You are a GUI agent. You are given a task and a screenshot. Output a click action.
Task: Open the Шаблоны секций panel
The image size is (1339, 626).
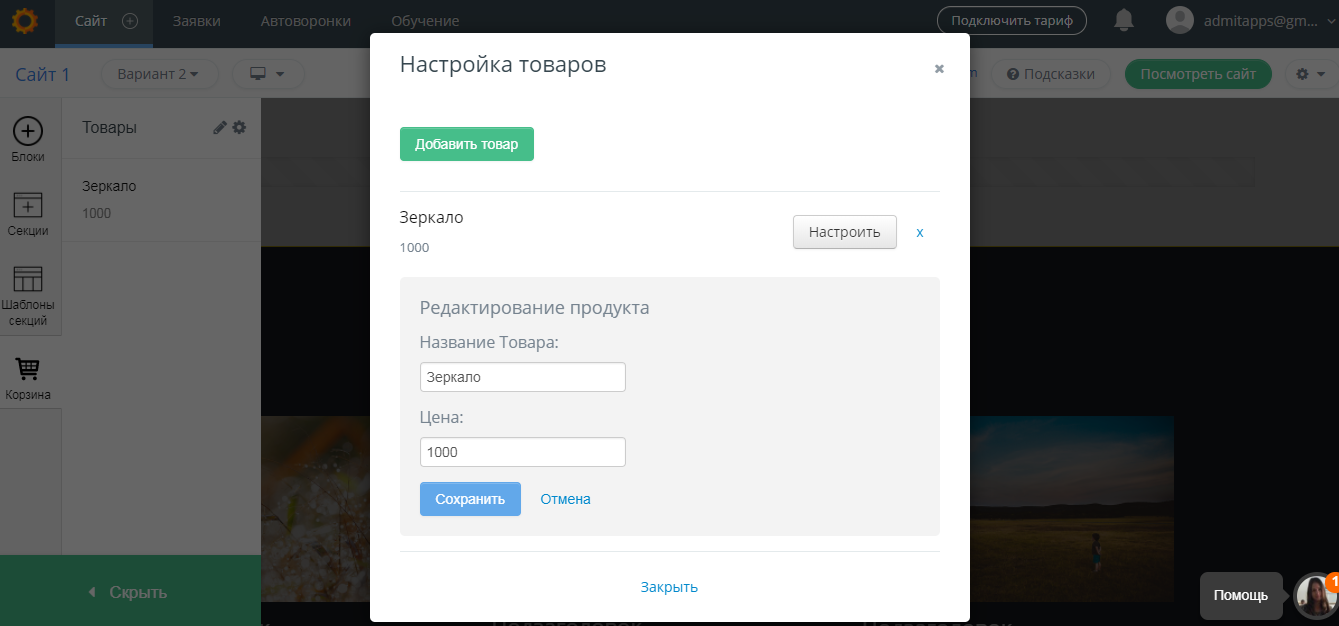point(29,285)
